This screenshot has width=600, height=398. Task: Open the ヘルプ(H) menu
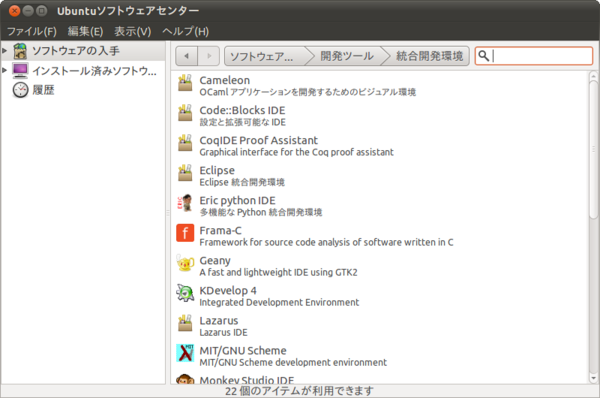pyautogui.click(x=186, y=31)
